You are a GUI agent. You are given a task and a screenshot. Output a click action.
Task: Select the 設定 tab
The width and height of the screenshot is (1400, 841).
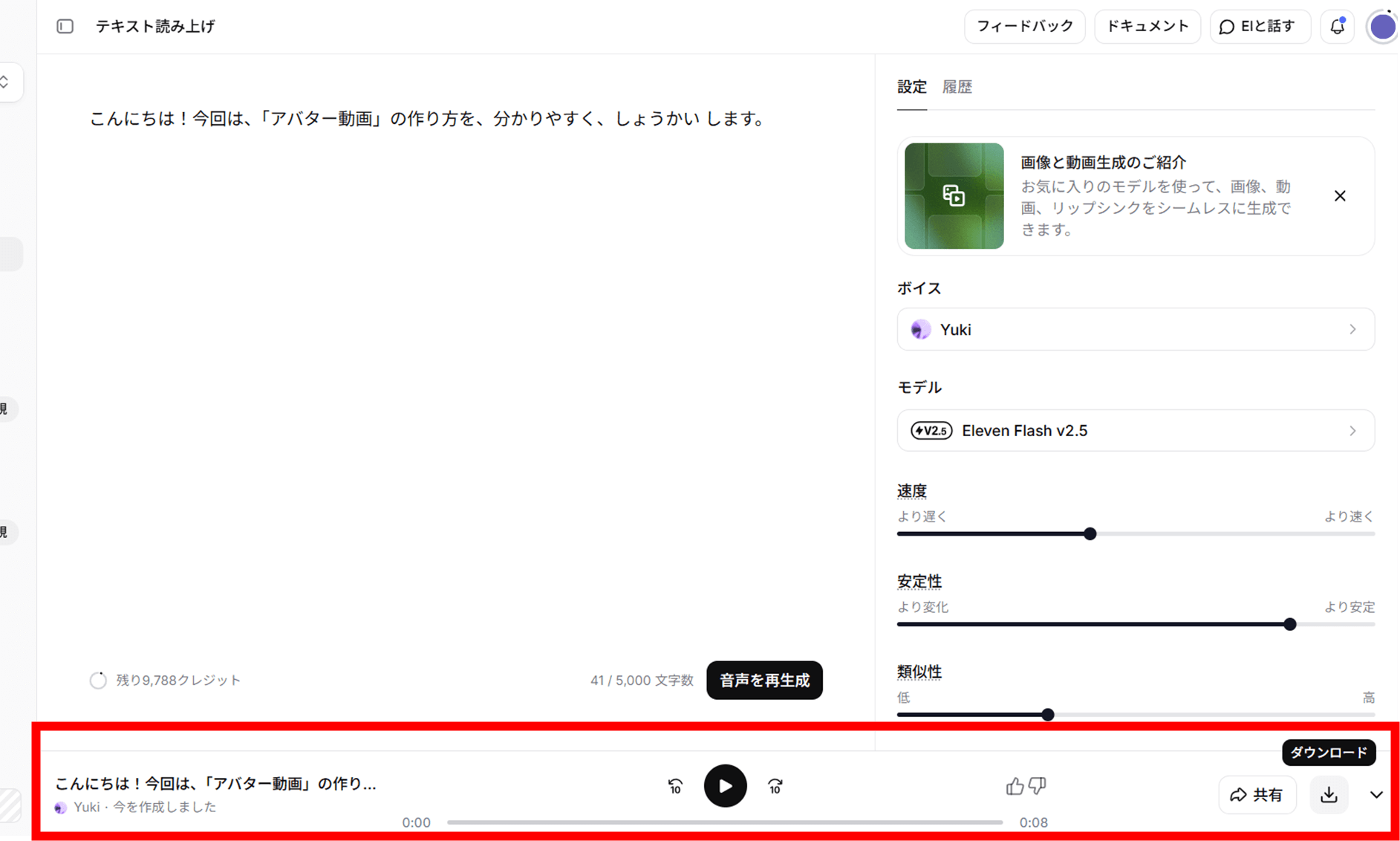point(911,87)
